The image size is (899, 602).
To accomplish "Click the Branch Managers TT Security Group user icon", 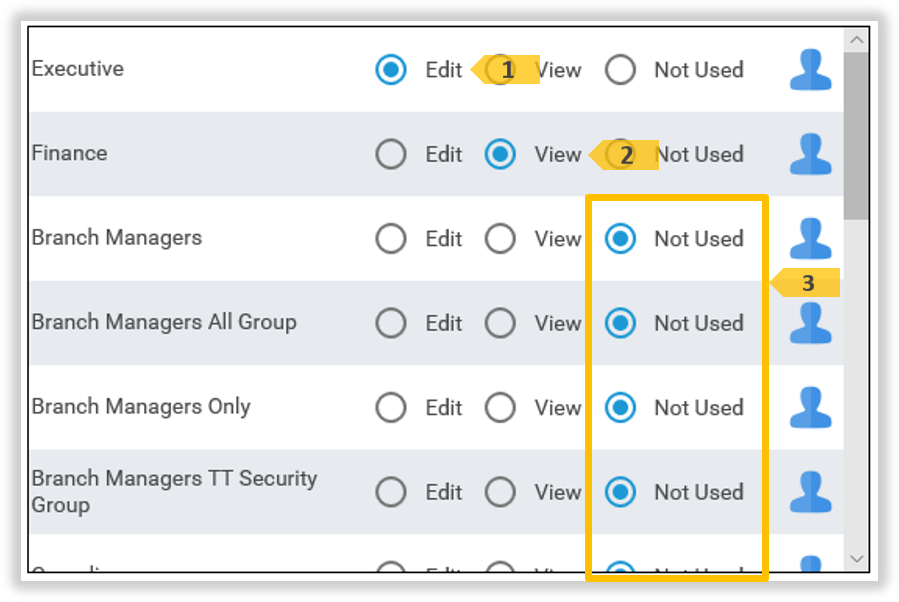I will [810, 492].
